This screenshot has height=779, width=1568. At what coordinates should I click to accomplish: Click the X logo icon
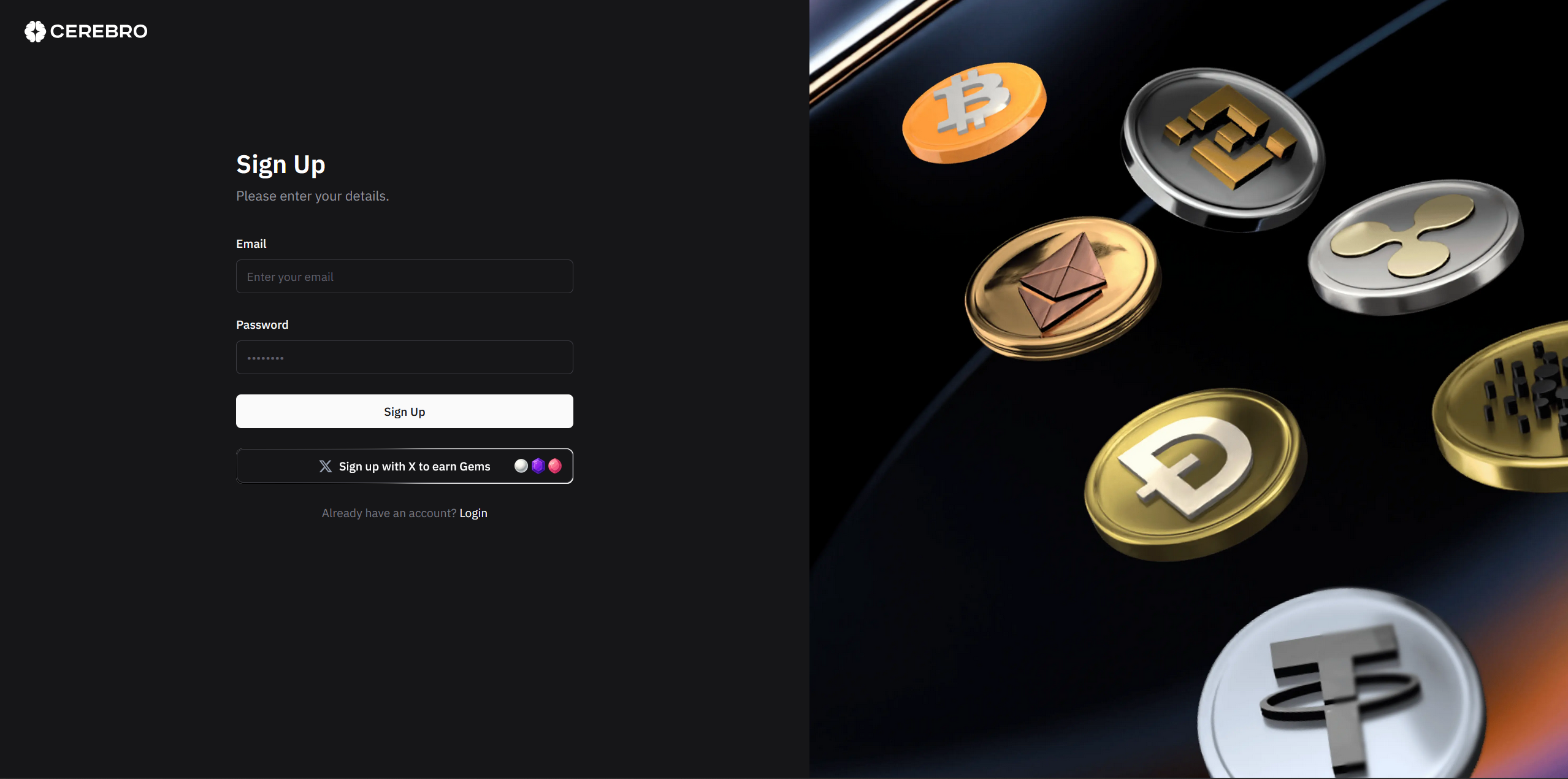click(x=326, y=466)
